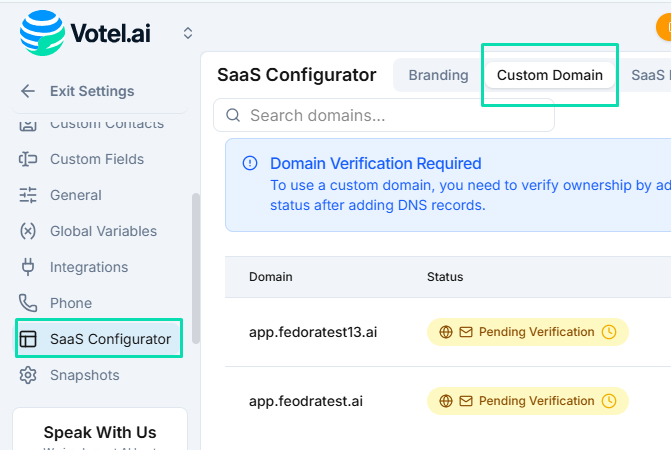671x450 pixels.
Task: Click clock icon in app.fedoratest13.ai status
Action: pyautogui.click(x=609, y=332)
